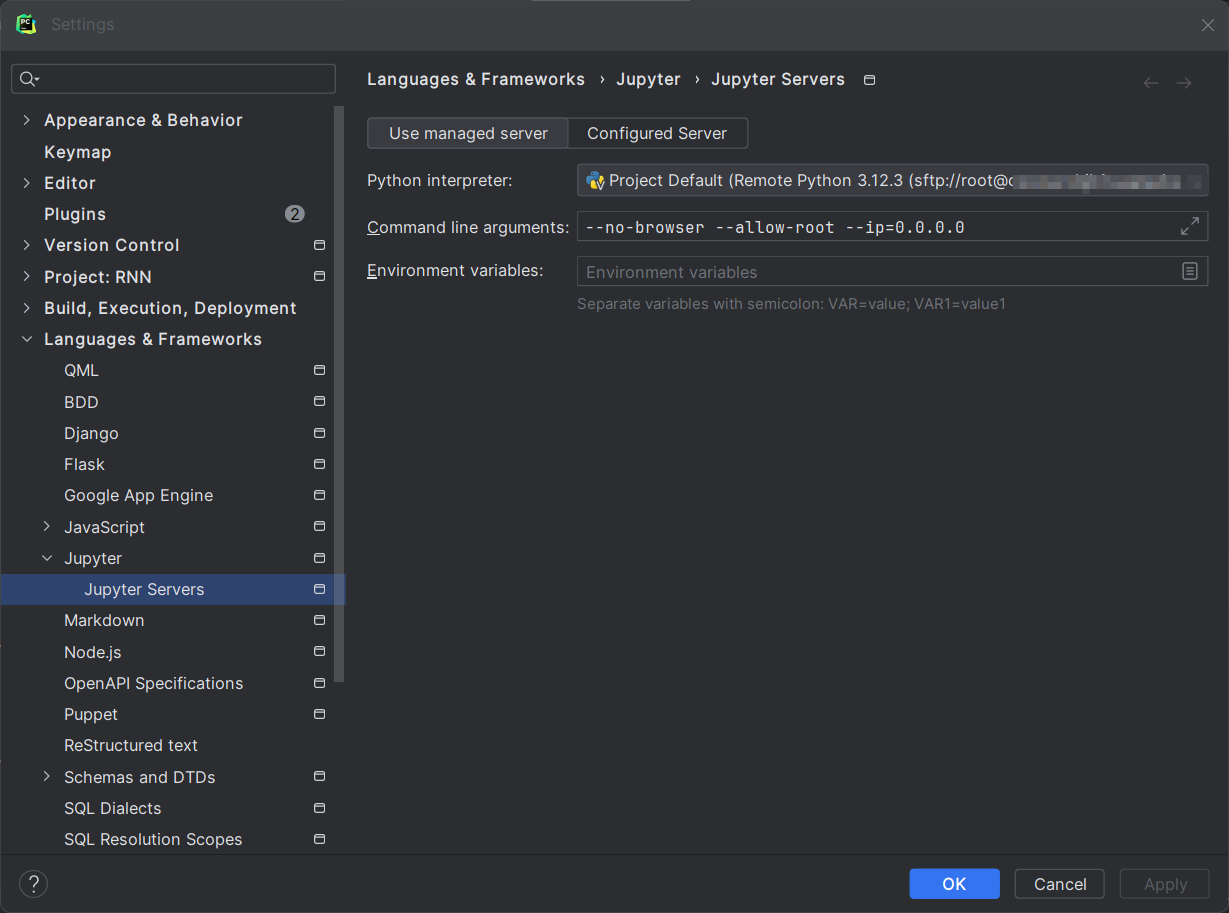
Task: Click project icon next to SQL Dialects
Action: (319, 808)
